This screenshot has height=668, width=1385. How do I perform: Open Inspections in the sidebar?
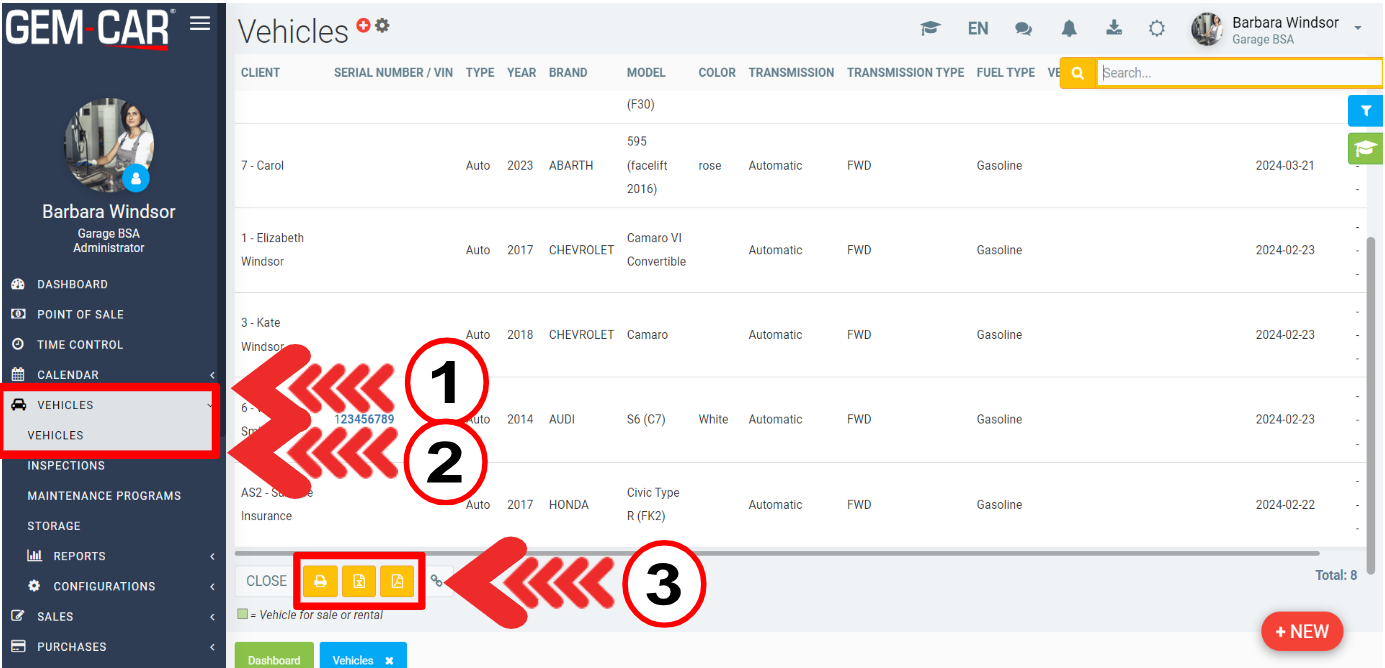coord(66,466)
